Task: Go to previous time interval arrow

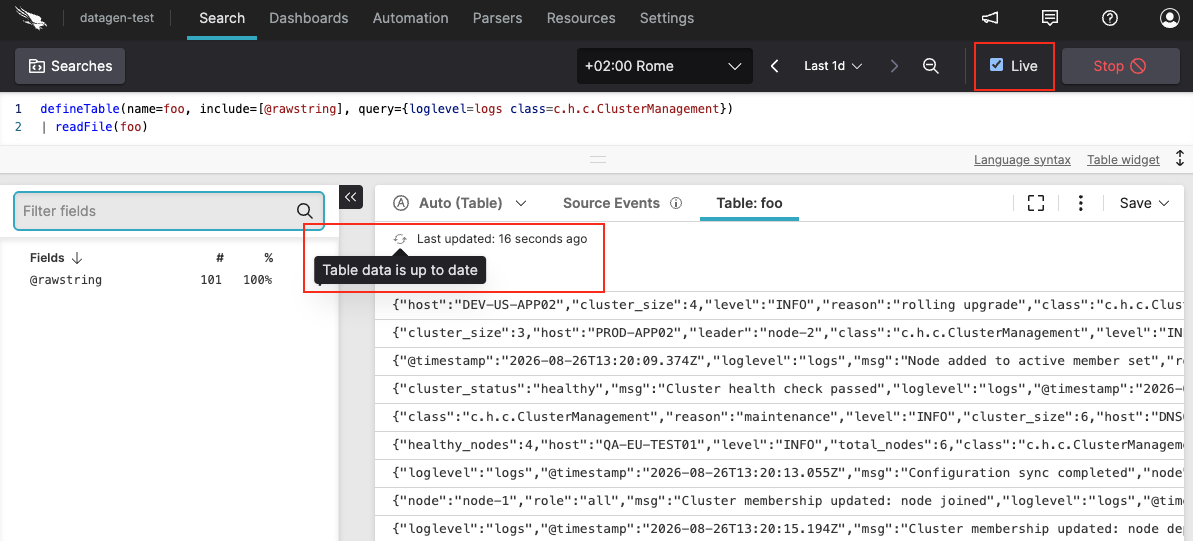Action: click(775, 66)
